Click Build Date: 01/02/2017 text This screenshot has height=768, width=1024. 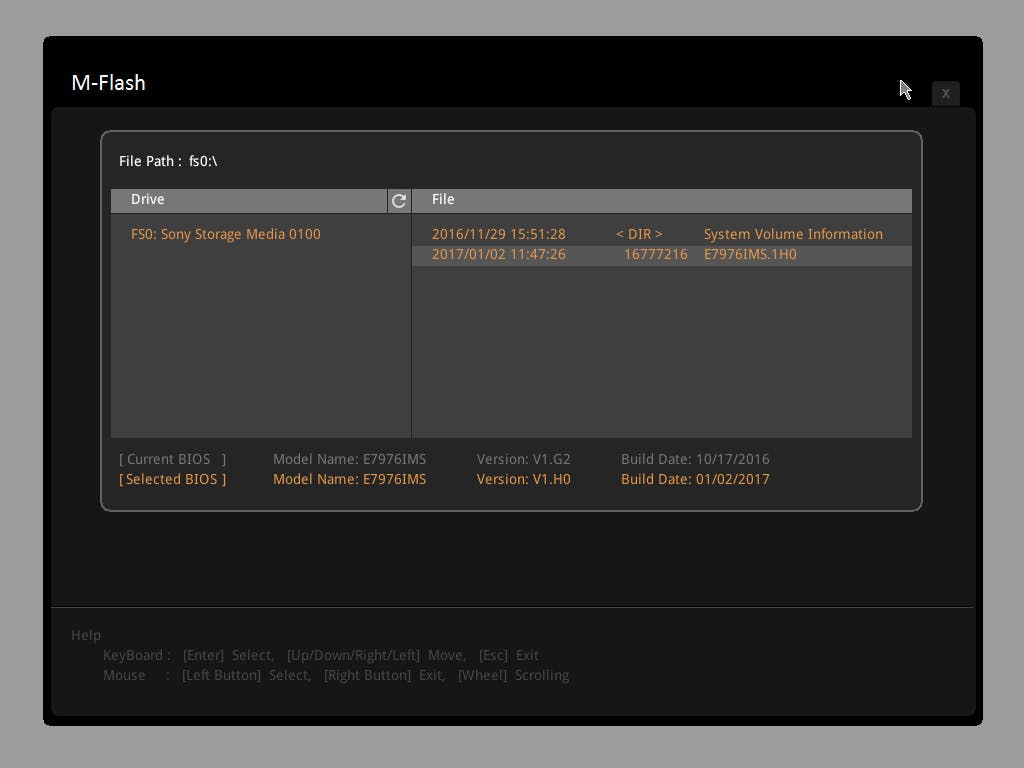tap(695, 479)
